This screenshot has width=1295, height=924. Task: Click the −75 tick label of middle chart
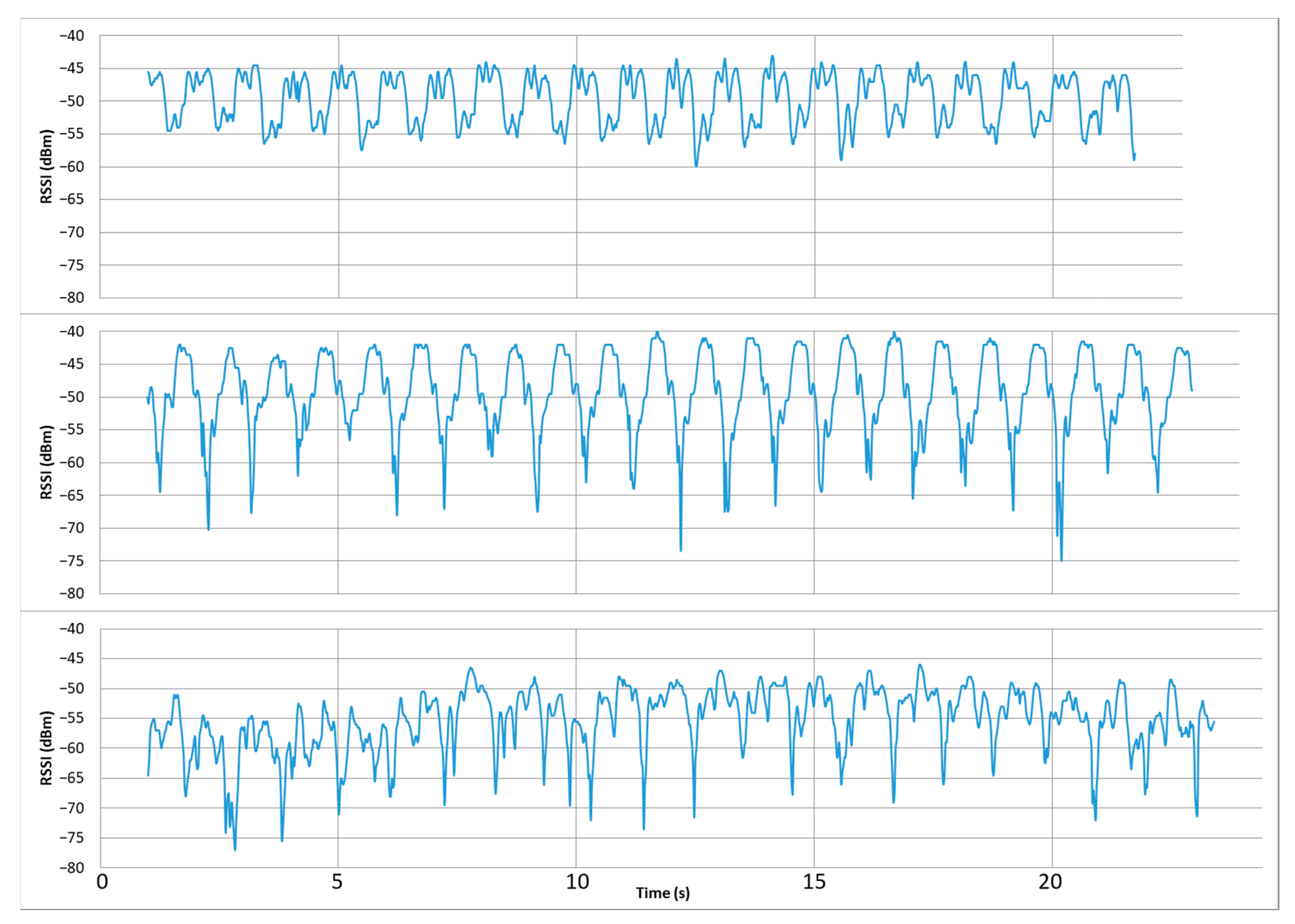[72, 561]
